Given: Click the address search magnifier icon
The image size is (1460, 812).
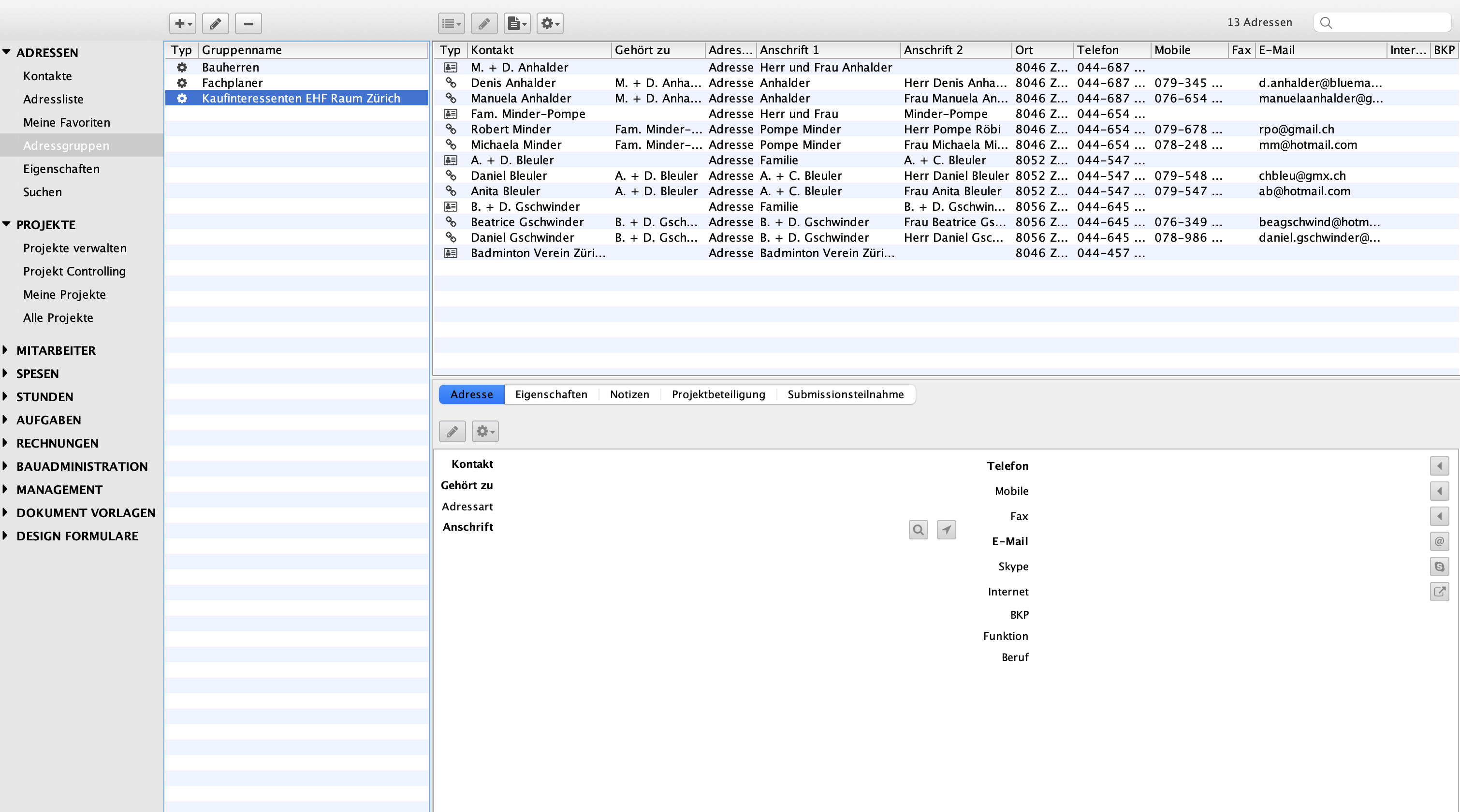Looking at the screenshot, I should tap(918, 530).
